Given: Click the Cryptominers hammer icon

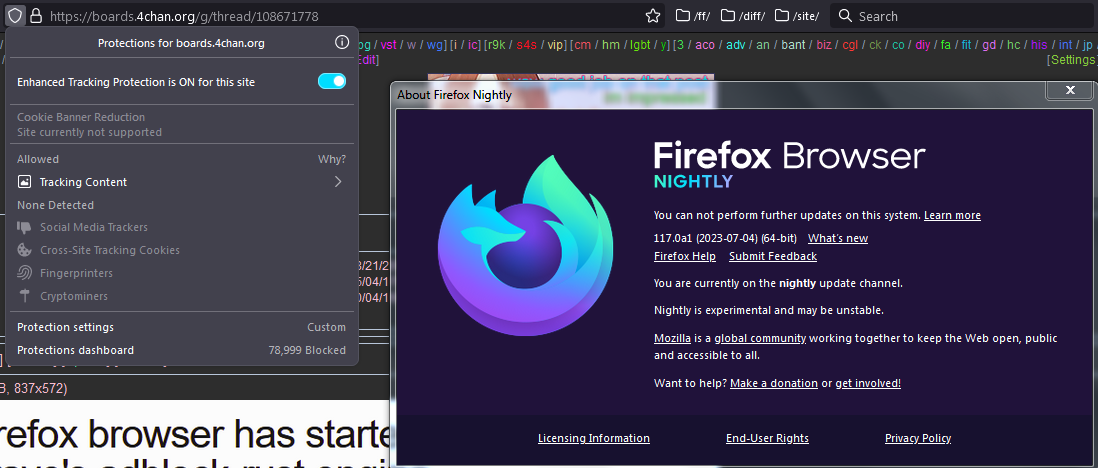Looking at the screenshot, I should point(25,296).
